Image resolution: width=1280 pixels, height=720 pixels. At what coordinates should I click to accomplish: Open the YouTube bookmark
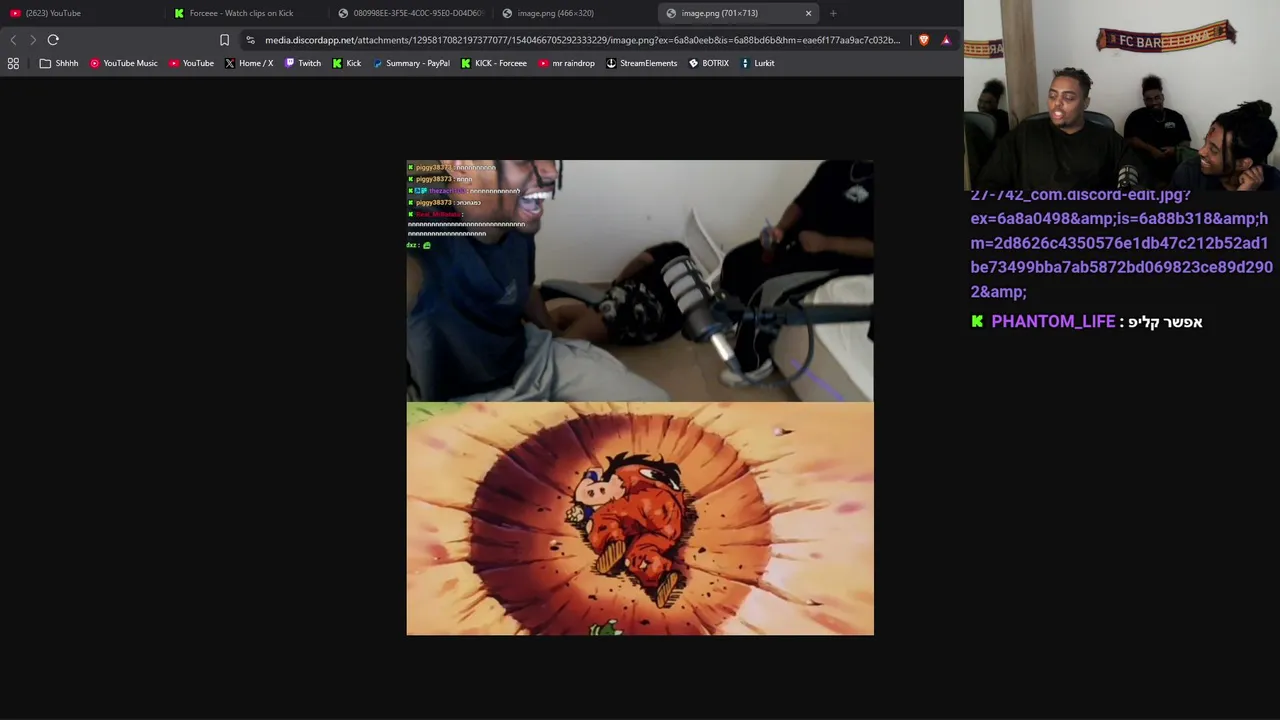[x=191, y=63]
